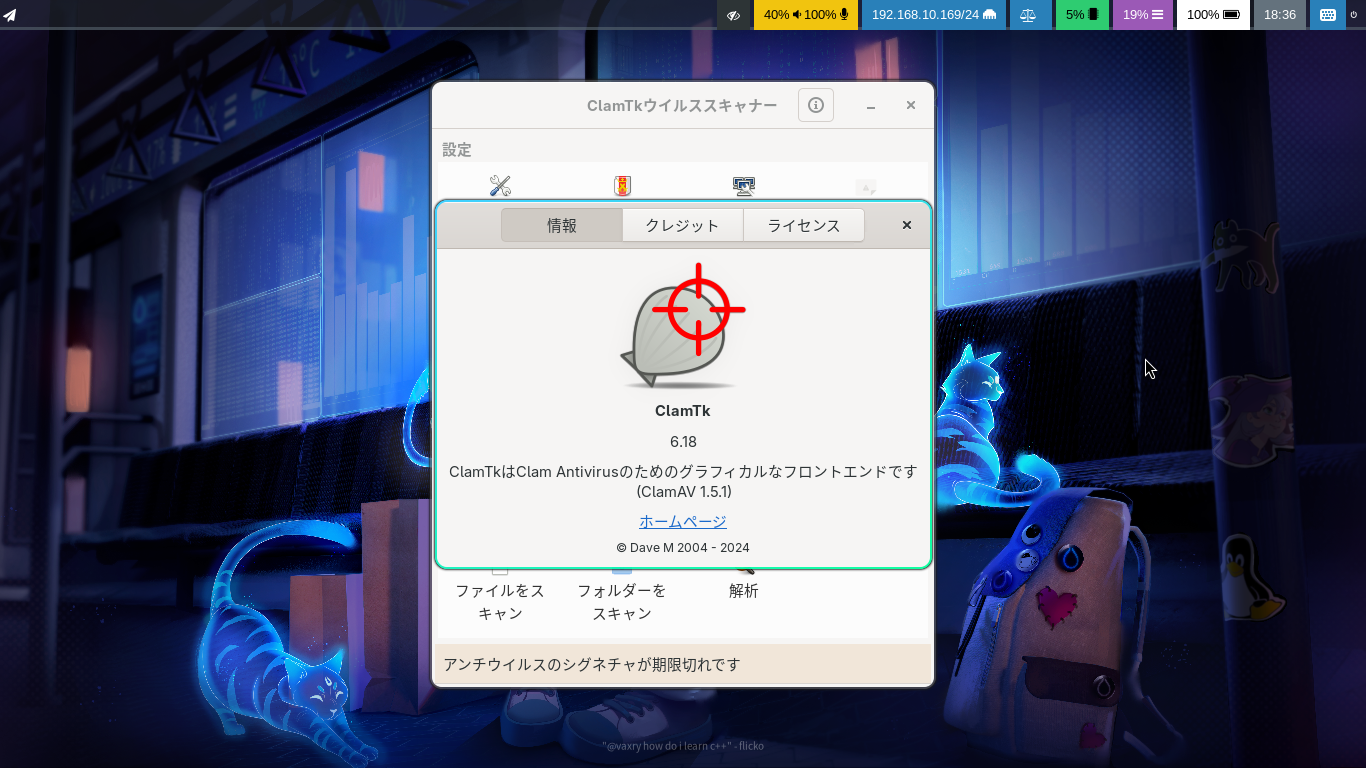Image resolution: width=1366 pixels, height=768 pixels.
Task: Click the 18:36 clock
Action: coord(1280,15)
